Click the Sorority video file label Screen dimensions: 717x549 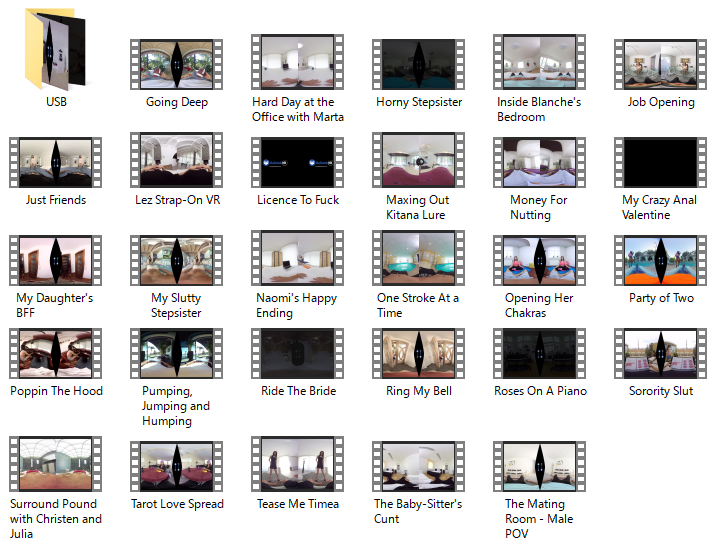[661, 391]
